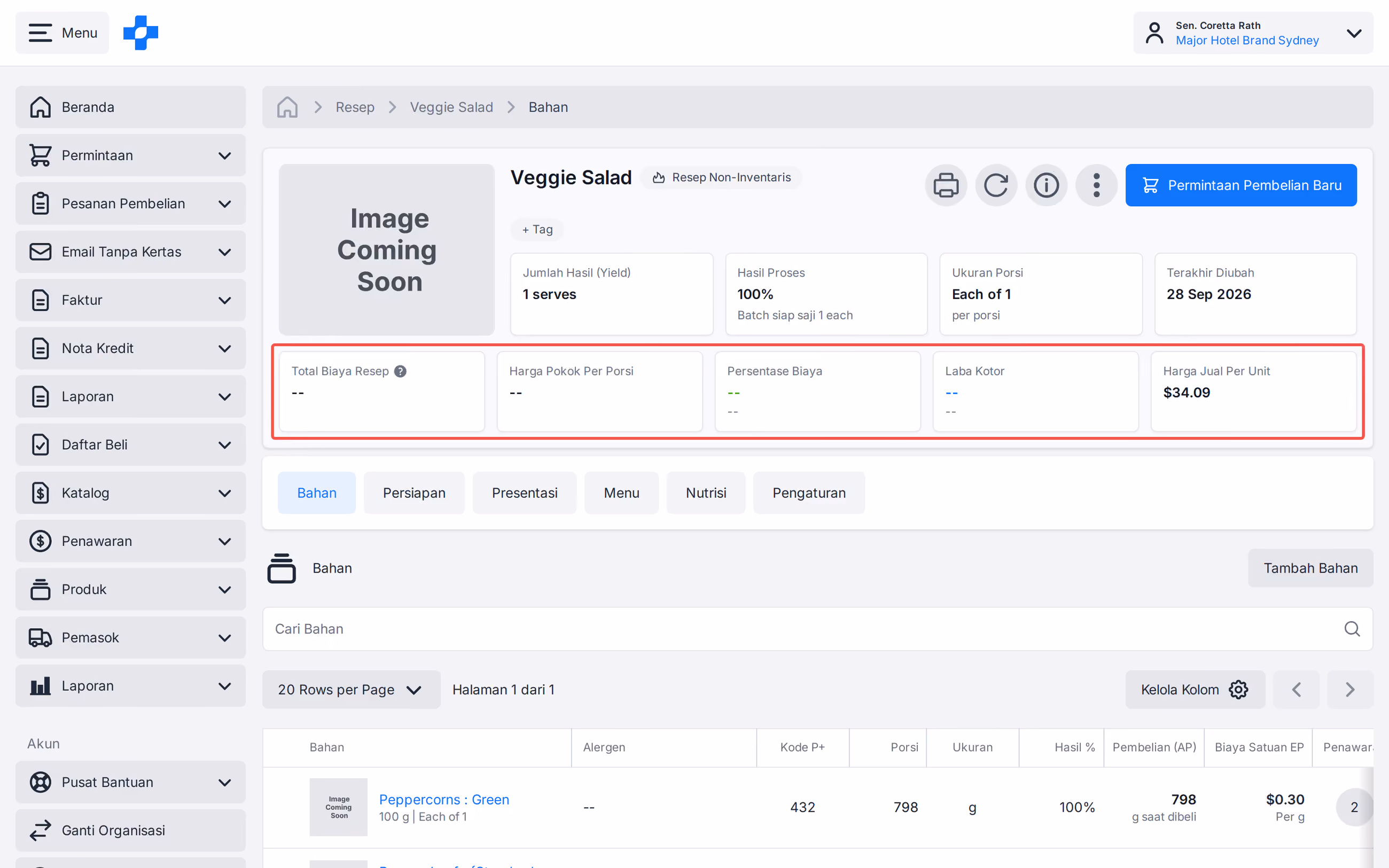Go to previous page arrow
The image size is (1389, 868).
pyautogui.click(x=1296, y=690)
